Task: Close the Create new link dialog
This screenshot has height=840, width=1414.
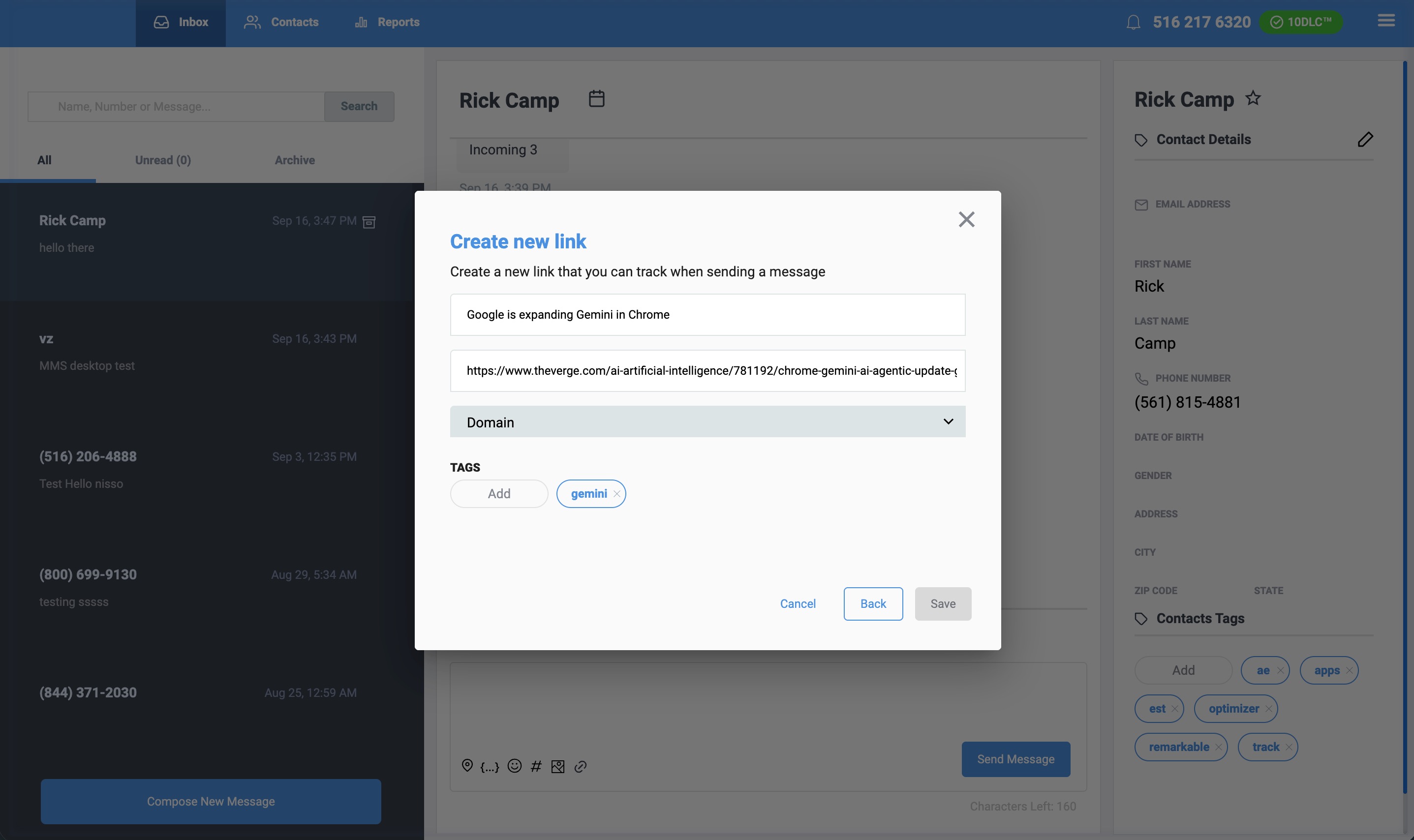Action: tap(966, 219)
